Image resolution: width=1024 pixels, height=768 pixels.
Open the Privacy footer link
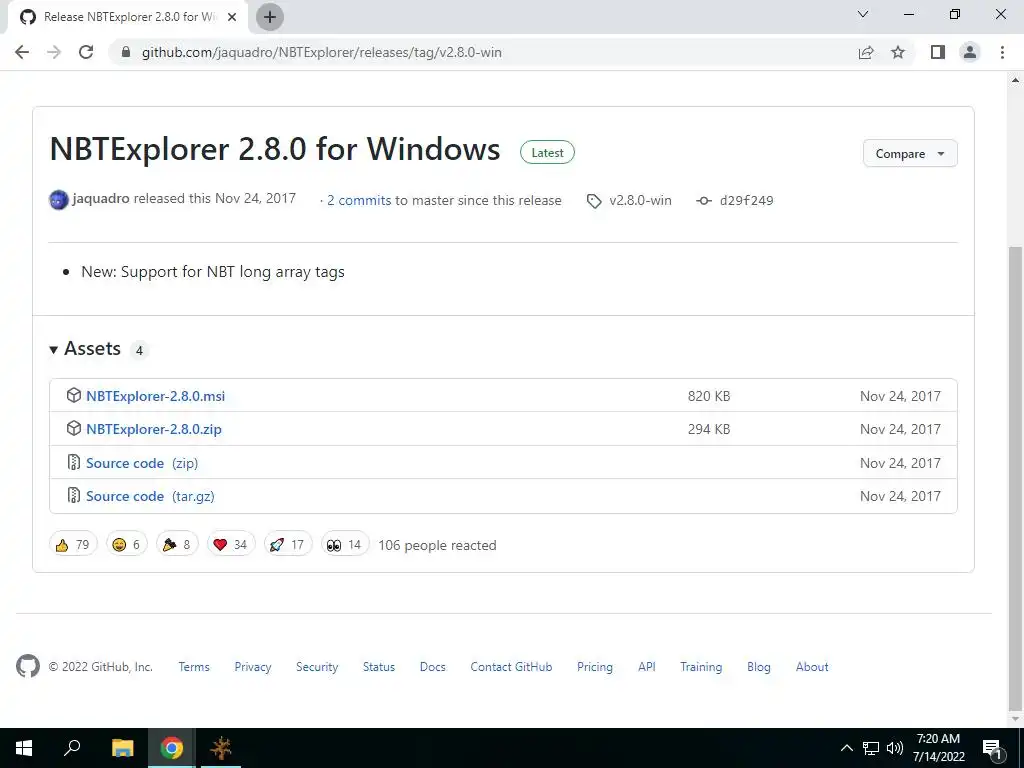tap(253, 667)
